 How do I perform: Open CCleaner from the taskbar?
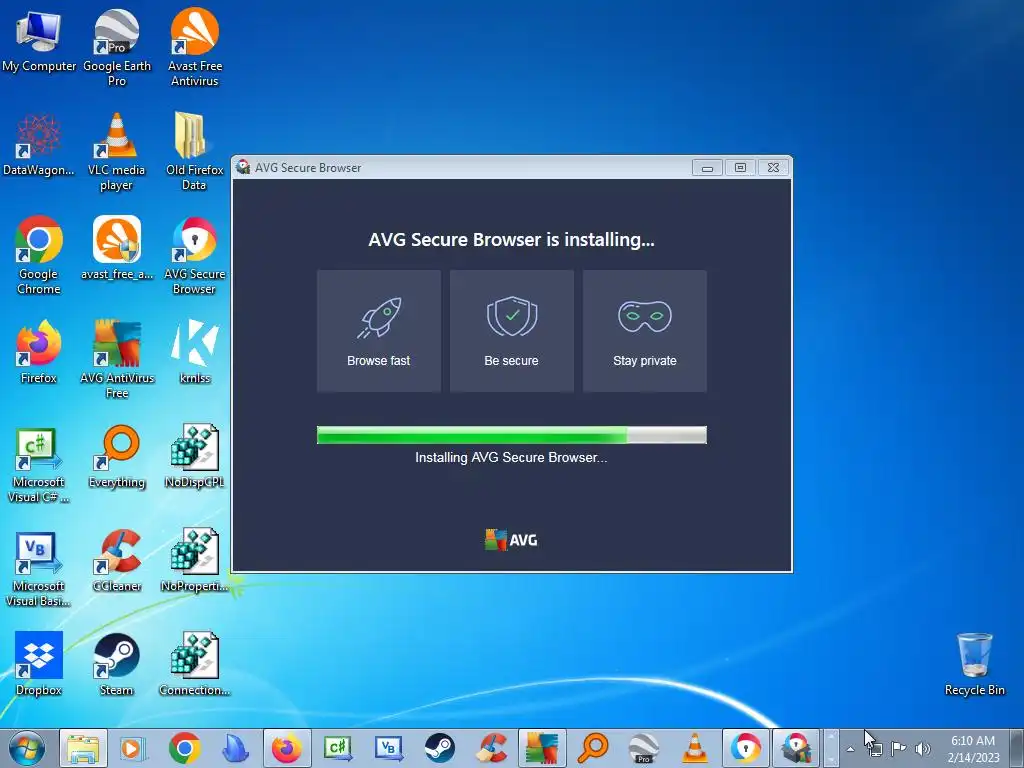click(x=491, y=748)
